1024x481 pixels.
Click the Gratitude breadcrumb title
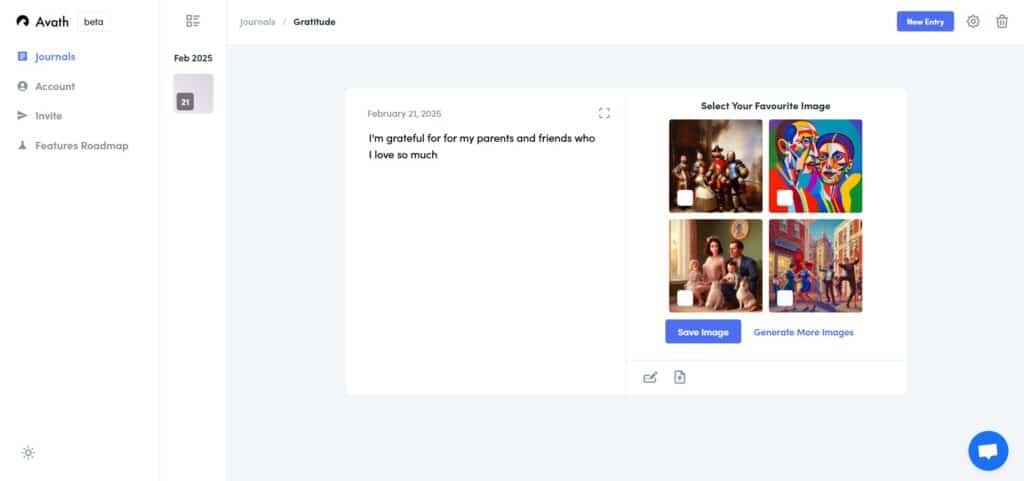[314, 22]
